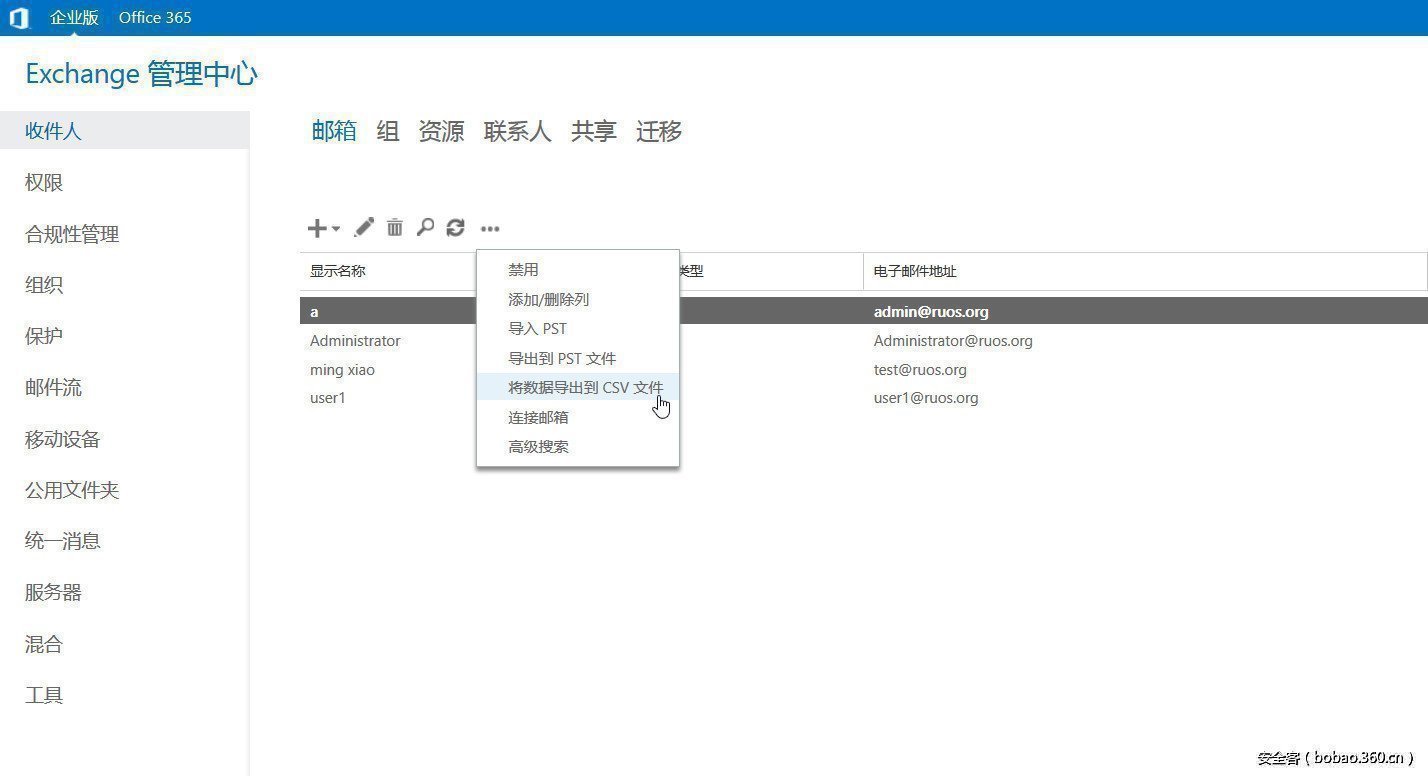Choose 导出到 PST 文件 from menu
This screenshot has width=1428, height=776.
click(x=562, y=358)
